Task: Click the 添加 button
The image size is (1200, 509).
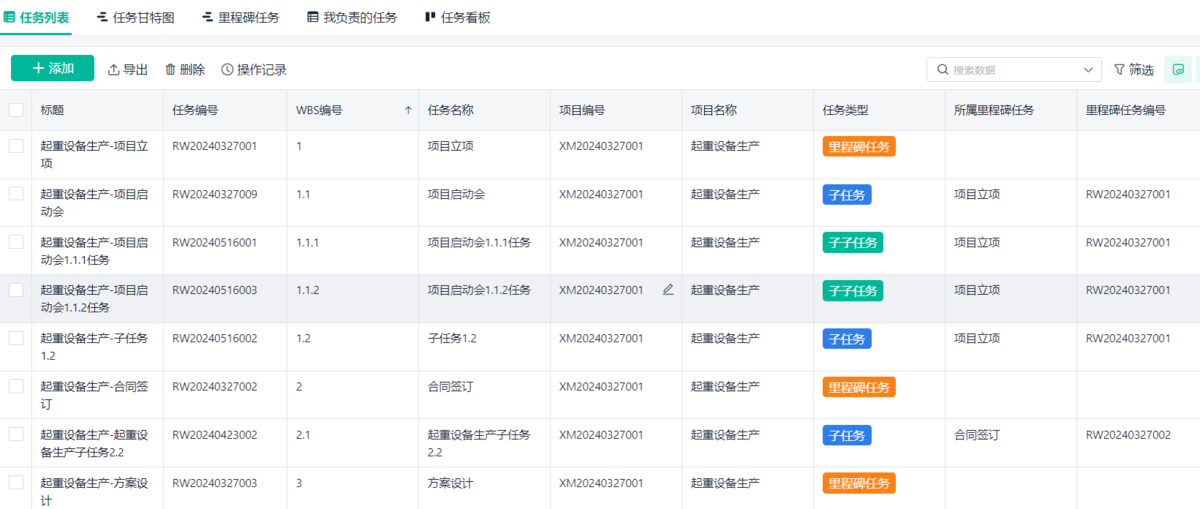Action: 53,68
